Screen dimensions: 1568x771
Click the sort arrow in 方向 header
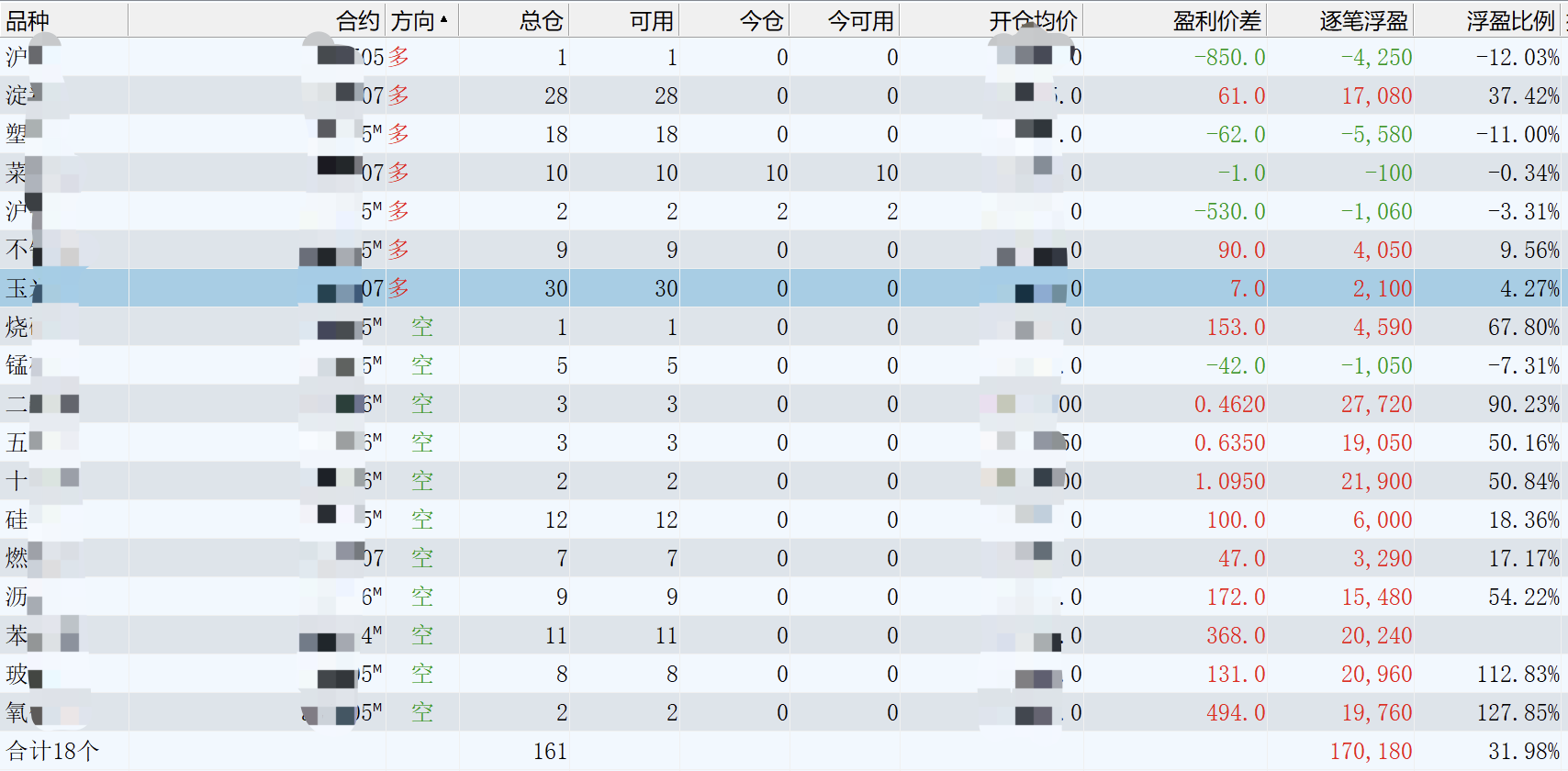click(x=444, y=19)
